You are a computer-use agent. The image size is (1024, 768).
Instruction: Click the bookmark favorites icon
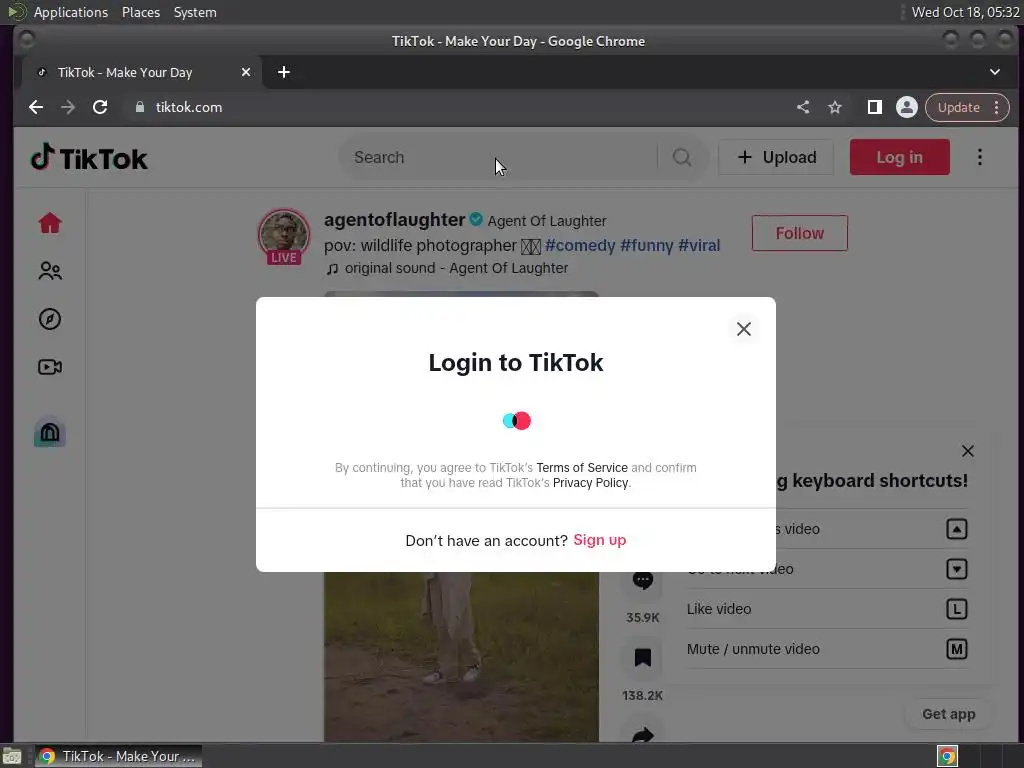click(x=643, y=657)
